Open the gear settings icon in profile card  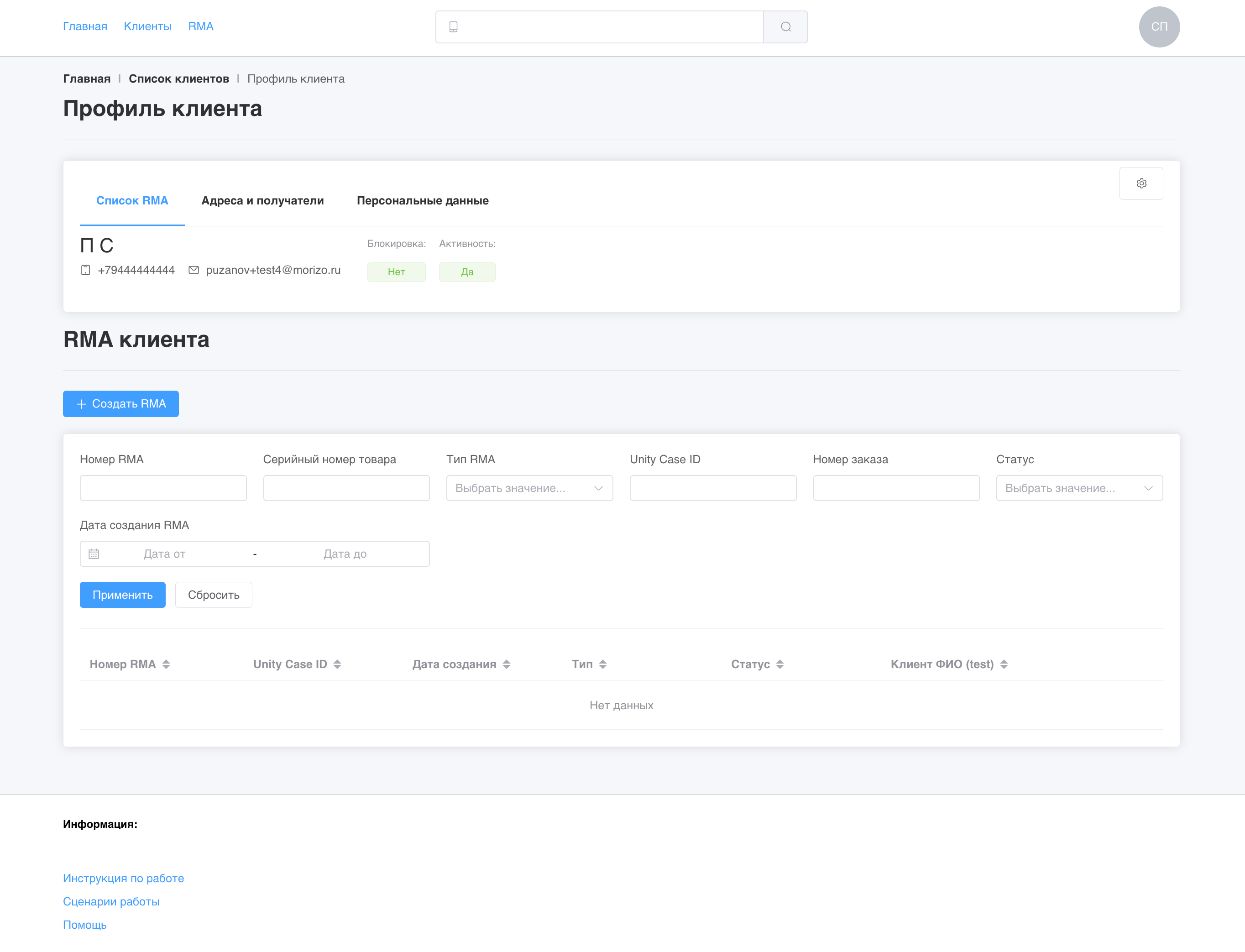[x=1141, y=183]
